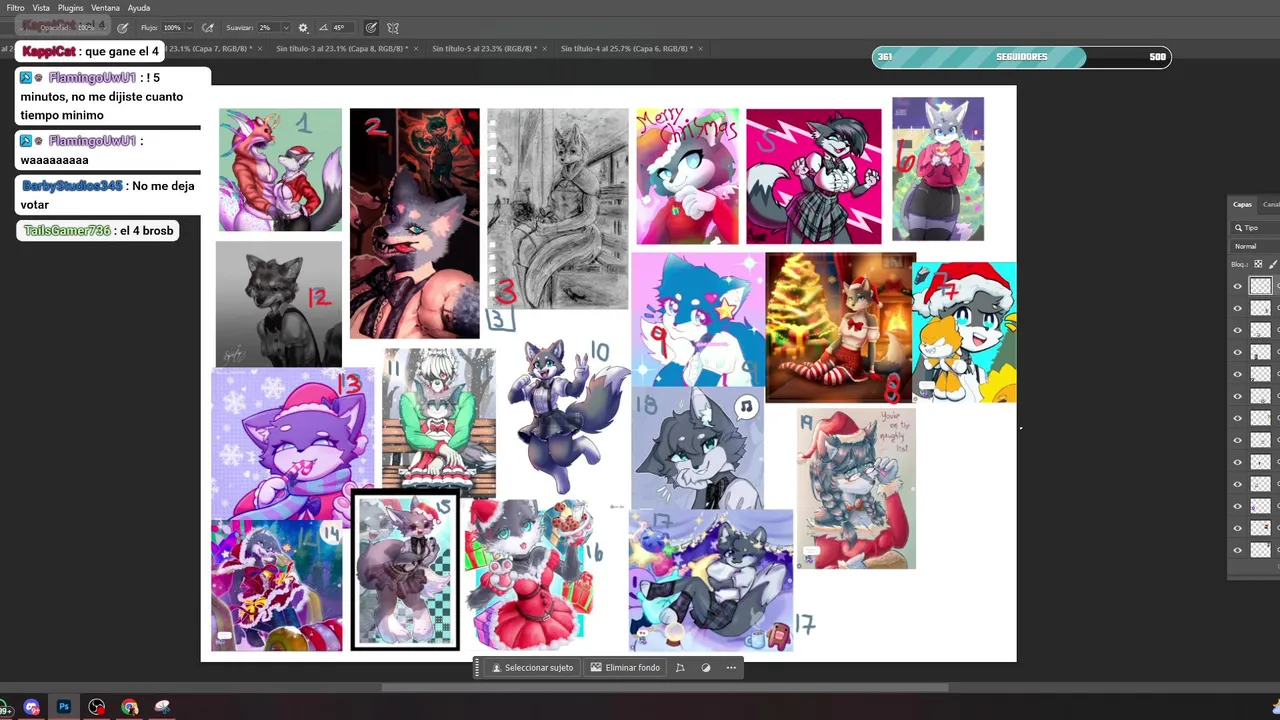This screenshot has height=720, width=1280.
Task: Click artwork number 1 on canvas
Action: (280, 170)
